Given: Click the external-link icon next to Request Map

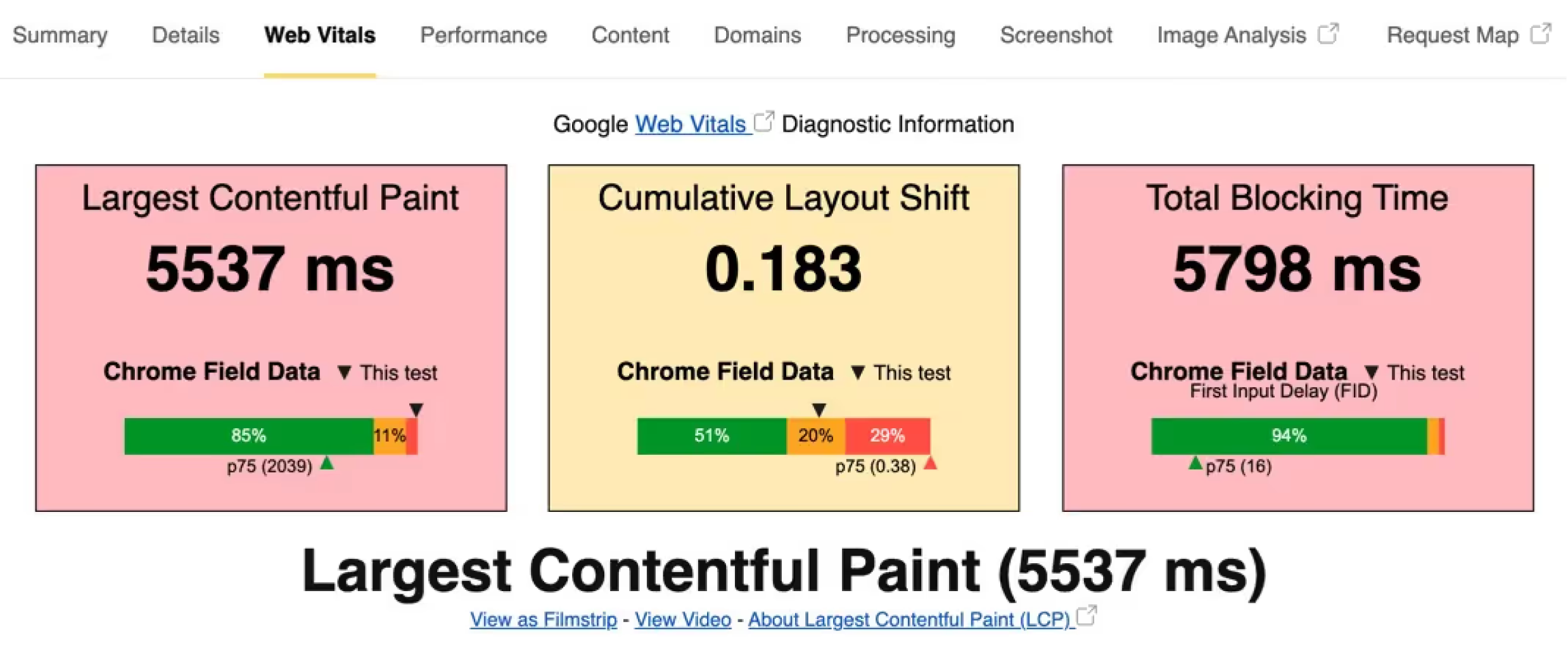Looking at the screenshot, I should (x=1541, y=34).
